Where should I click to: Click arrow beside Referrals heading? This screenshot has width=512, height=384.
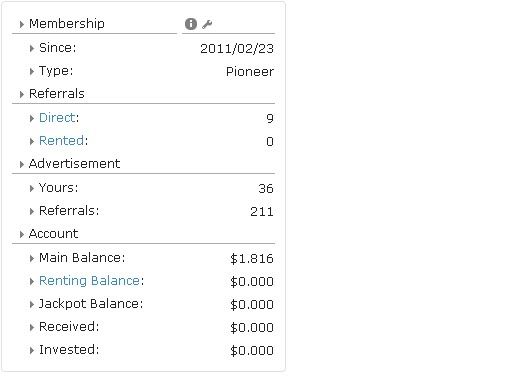click(22, 94)
